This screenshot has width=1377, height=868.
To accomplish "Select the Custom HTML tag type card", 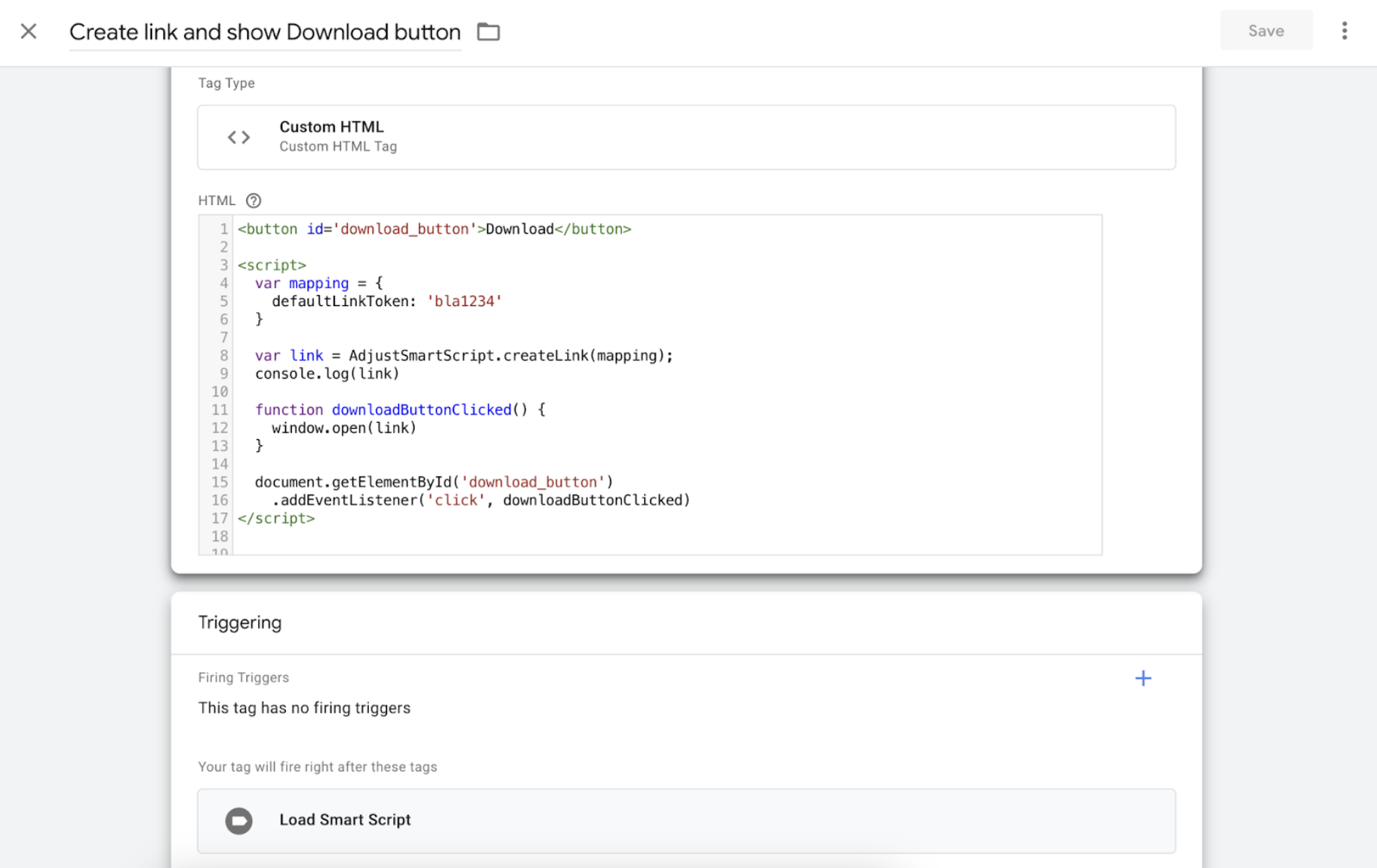I will coord(686,137).
